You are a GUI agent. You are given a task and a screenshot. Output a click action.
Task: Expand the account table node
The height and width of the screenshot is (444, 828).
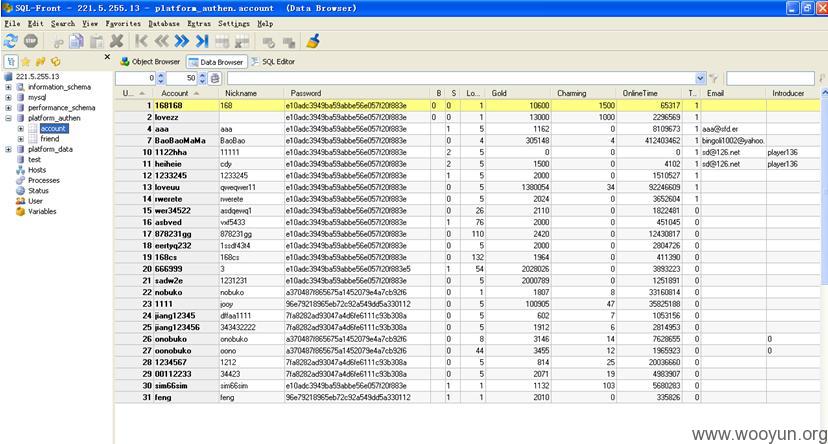pos(21,128)
